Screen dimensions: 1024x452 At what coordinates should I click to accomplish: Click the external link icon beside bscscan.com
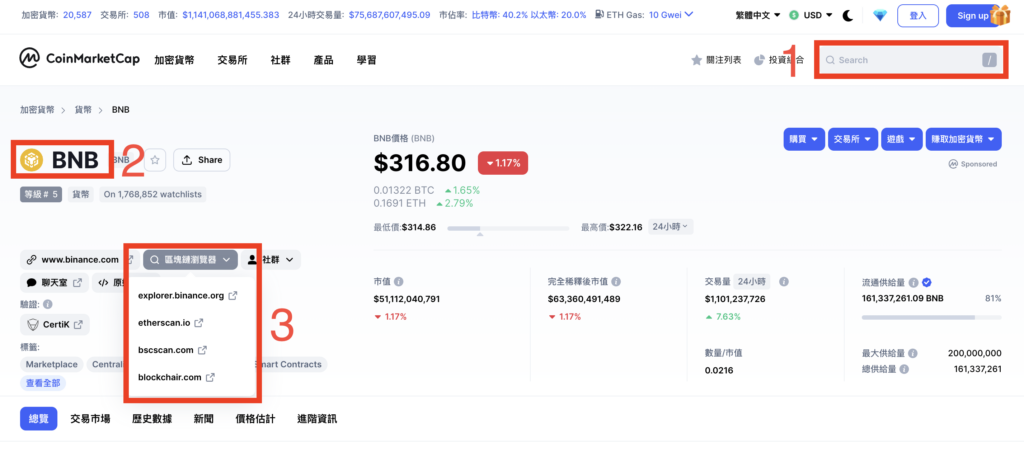[202, 350]
